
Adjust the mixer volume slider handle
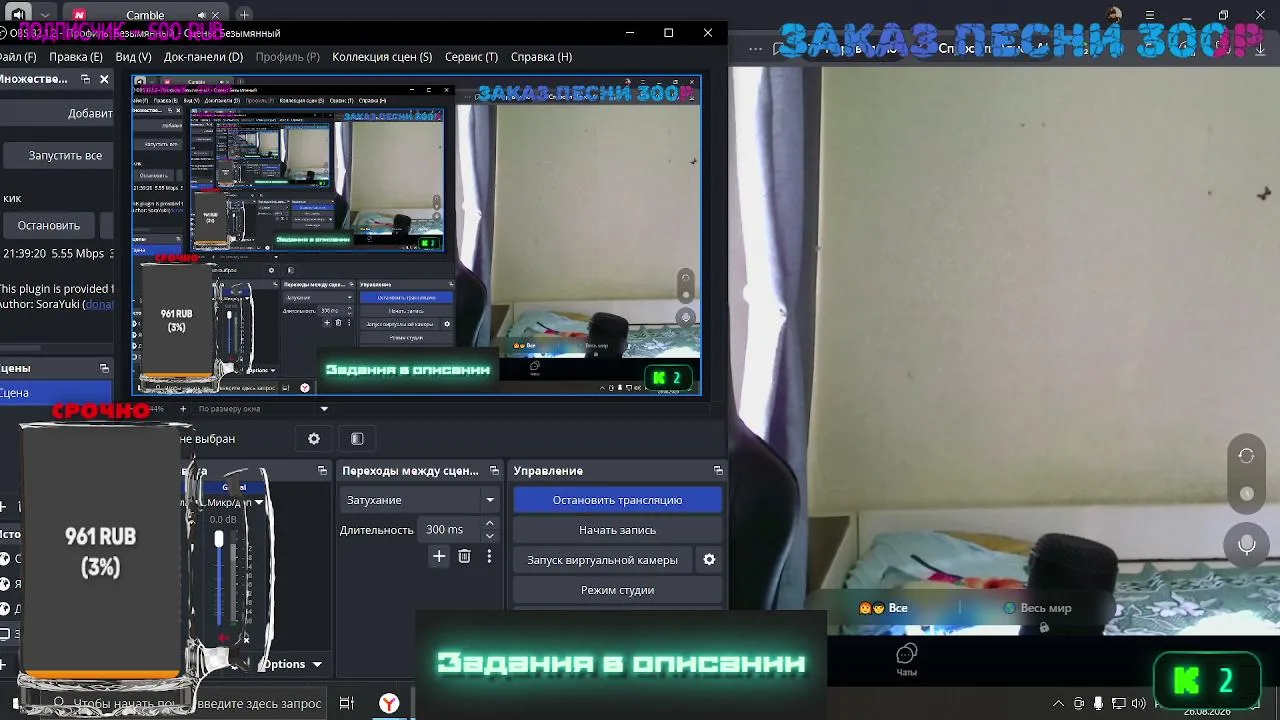[x=219, y=539]
